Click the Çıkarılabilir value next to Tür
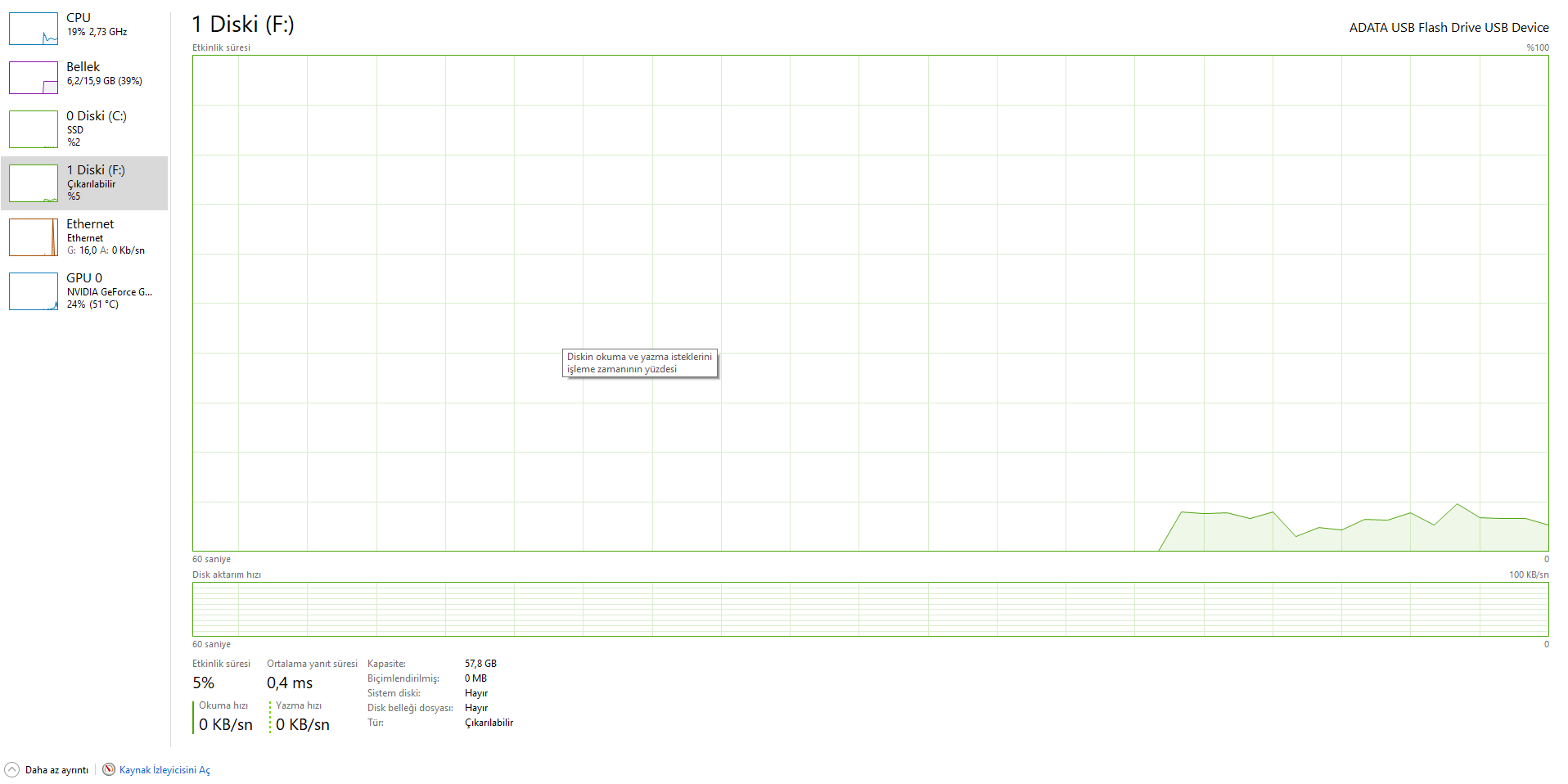 coord(489,723)
